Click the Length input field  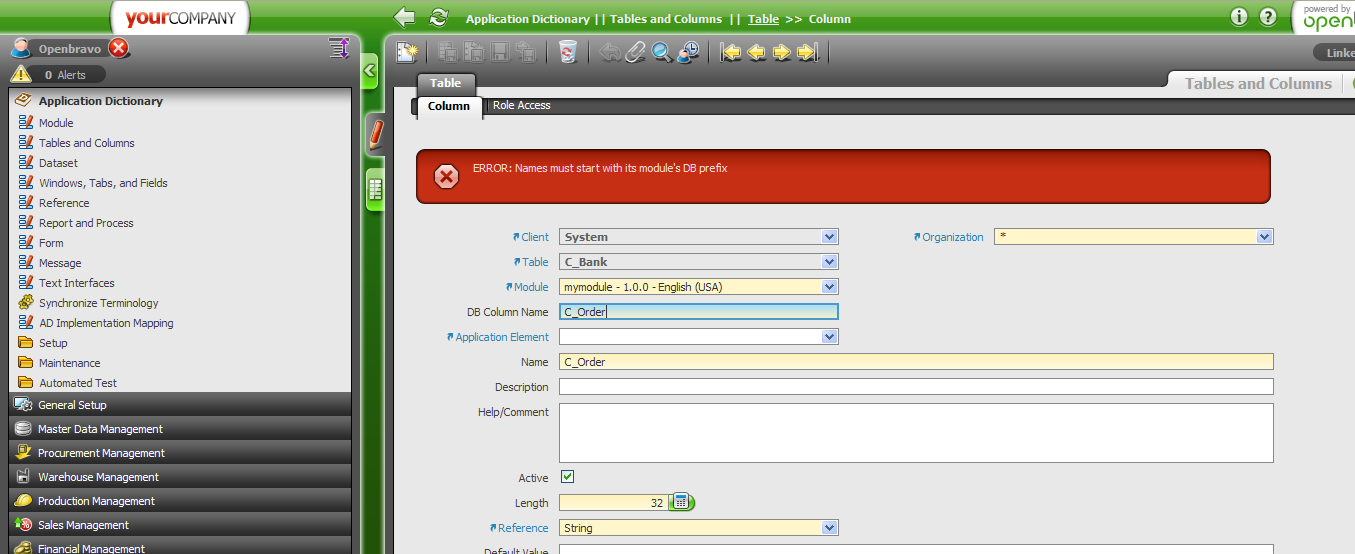(x=613, y=503)
